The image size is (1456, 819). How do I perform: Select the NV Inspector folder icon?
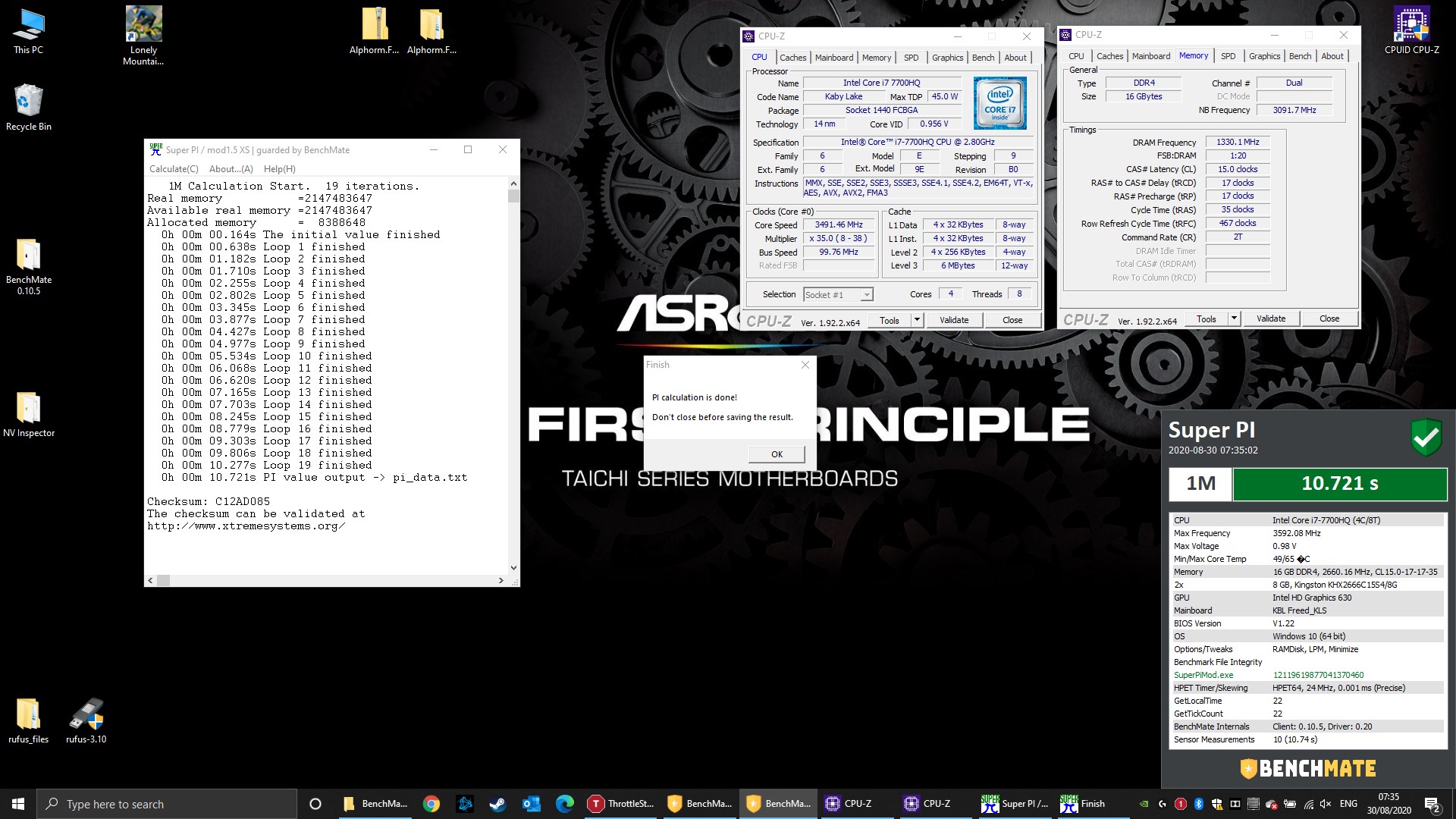29,415
